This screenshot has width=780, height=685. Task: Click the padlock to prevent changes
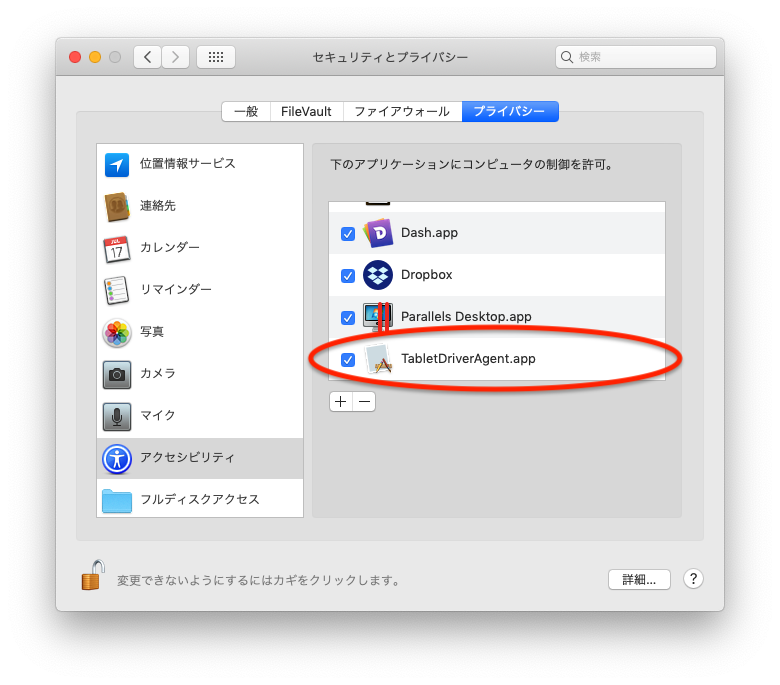[93, 575]
